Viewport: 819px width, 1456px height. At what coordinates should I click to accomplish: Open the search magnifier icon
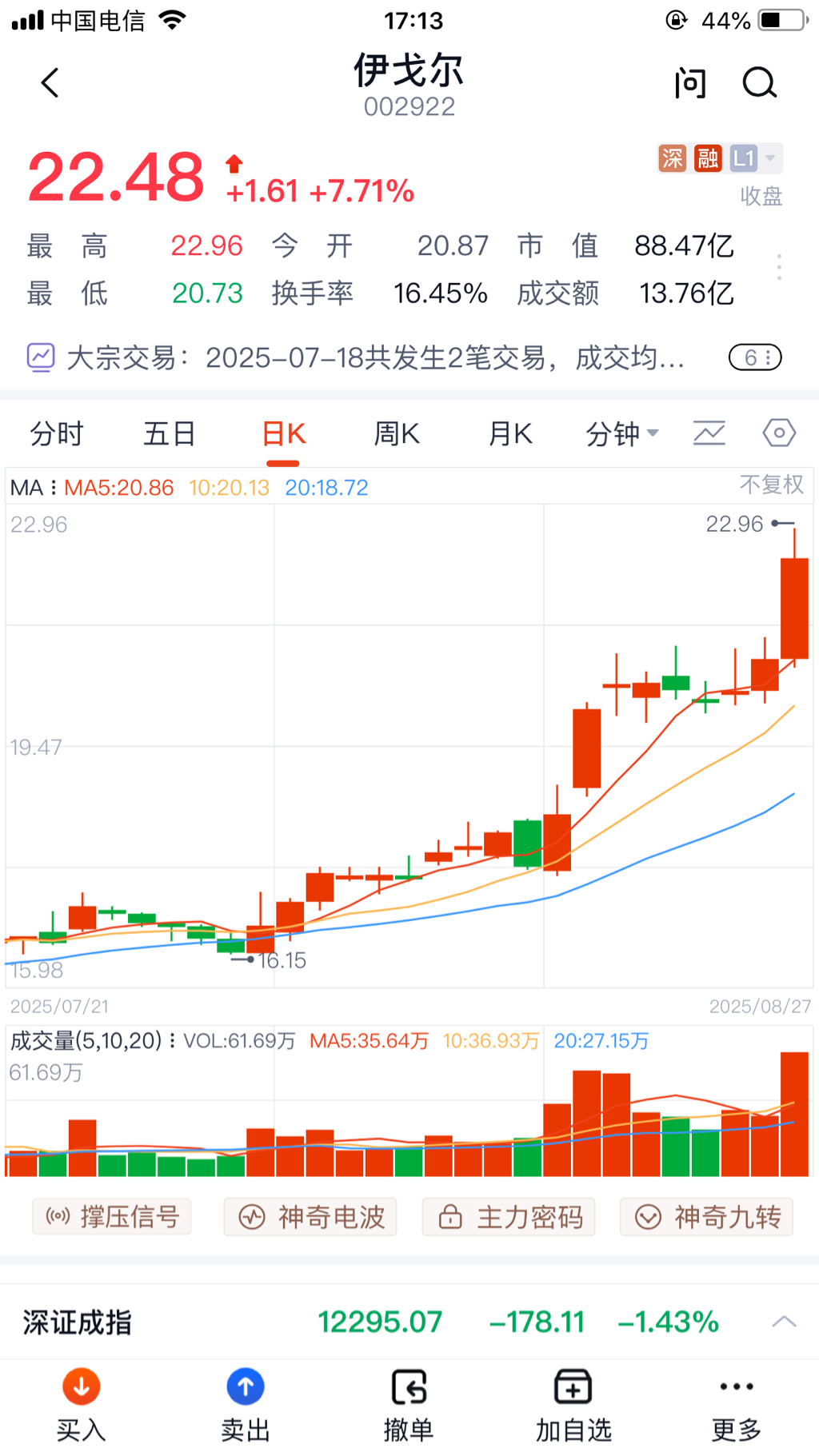(x=759, y=82)
